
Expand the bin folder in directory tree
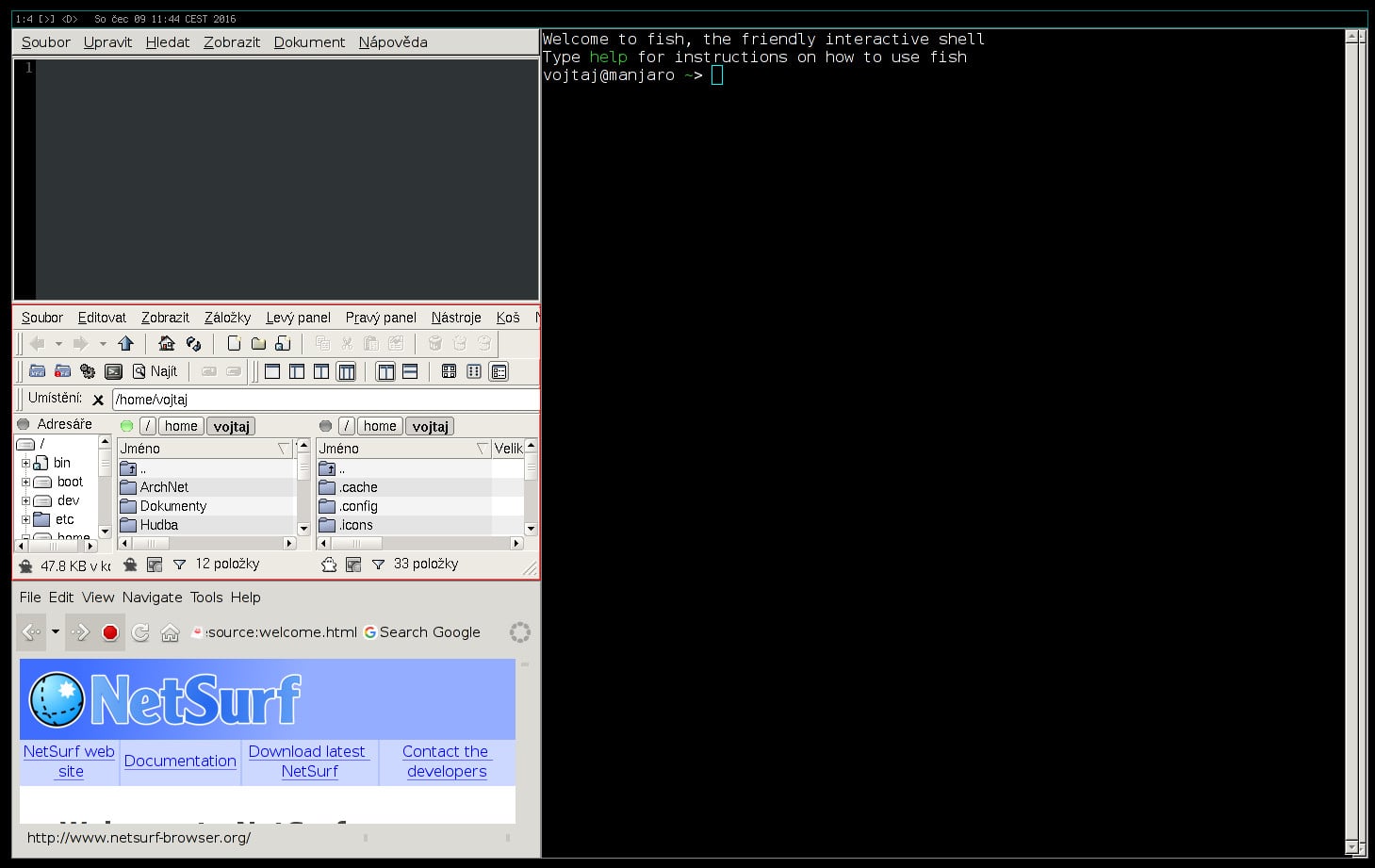(x=26, y=463)
